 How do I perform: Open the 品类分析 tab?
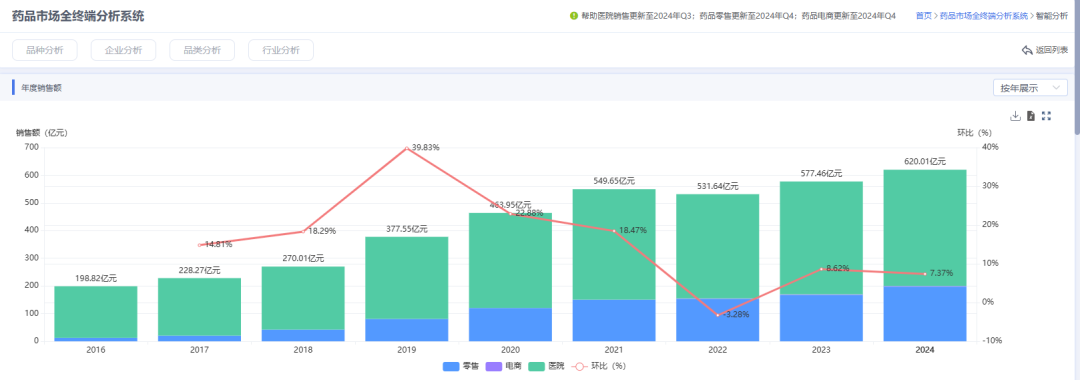point(202,50)
